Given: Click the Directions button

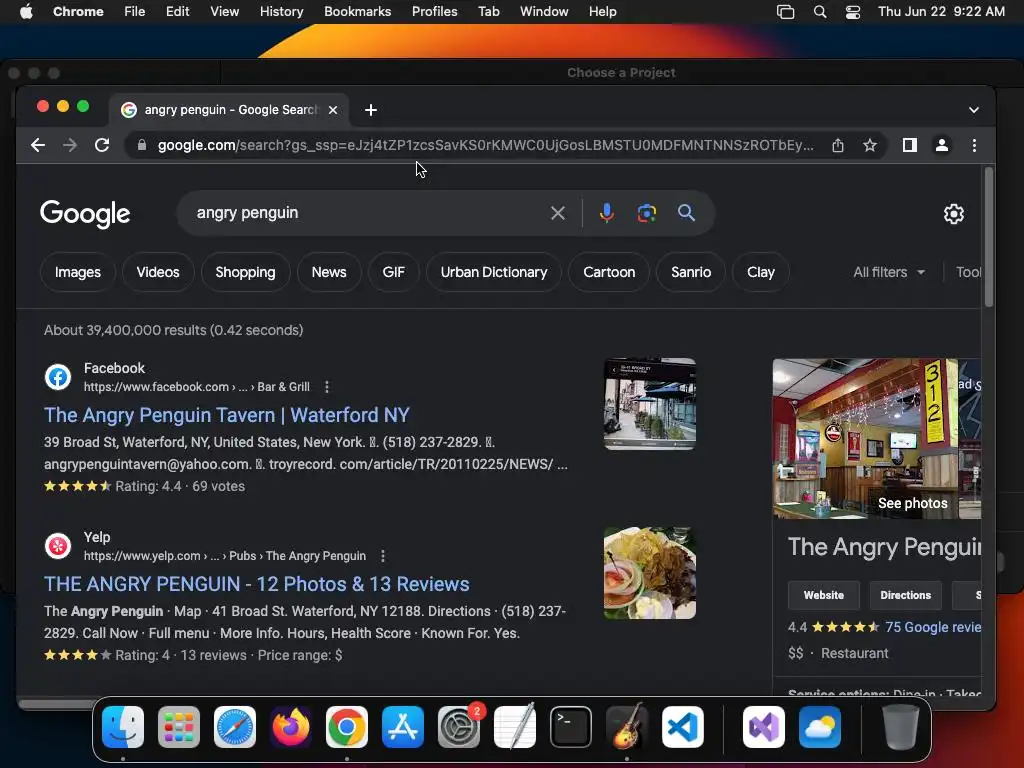Looking at the screenshot, I should pos(905,595).
